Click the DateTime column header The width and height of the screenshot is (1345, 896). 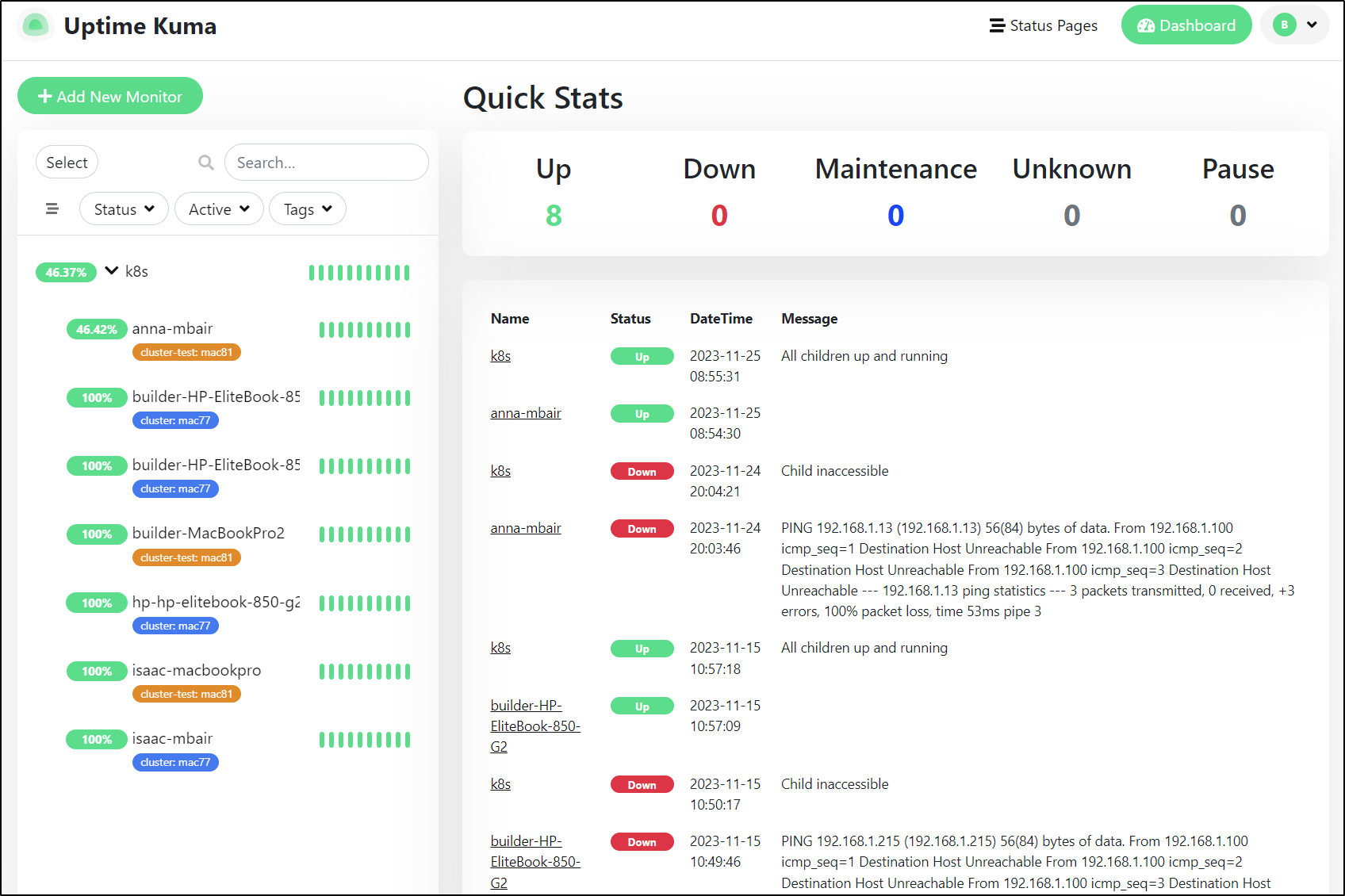tap(721, 319)
